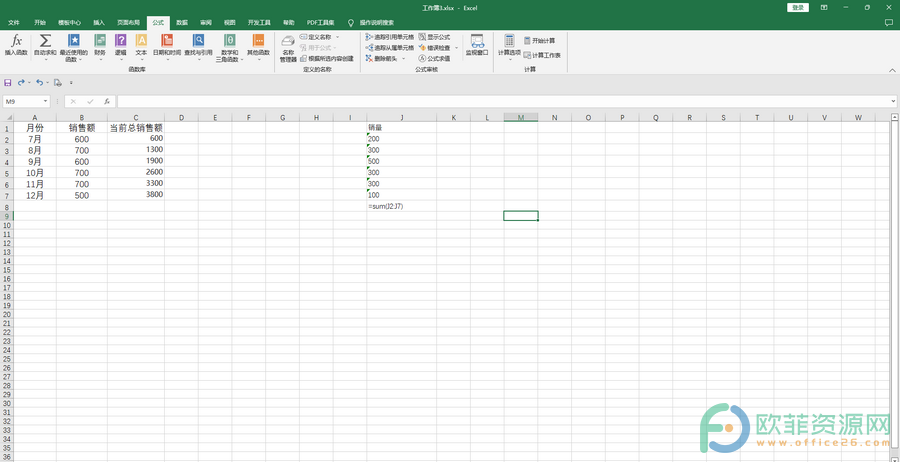Open the comments icon at ribbon right
The image size is (900, 462).
(x=889, y=22)
